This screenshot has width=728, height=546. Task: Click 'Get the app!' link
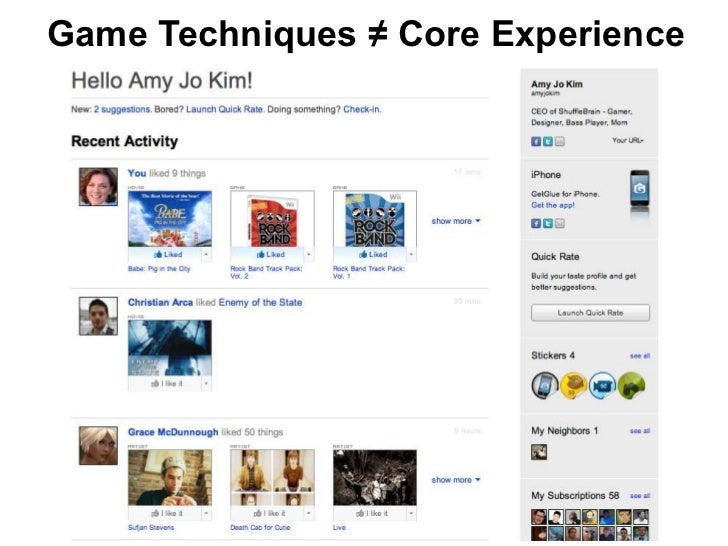tap(552, 205)
